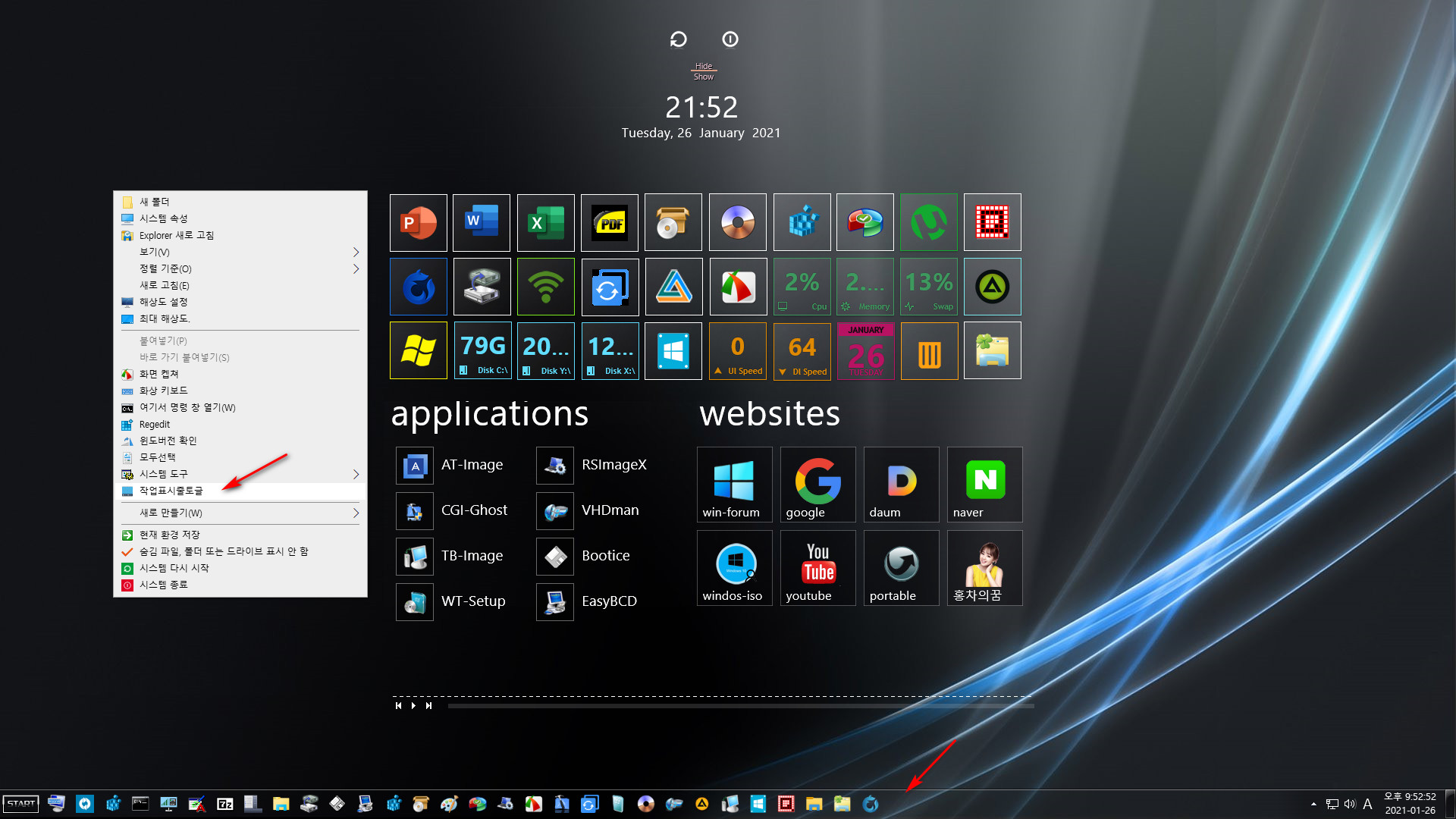The width and height of the screenshot is (1456, 819).
Task: Open the google website tile
Action: pos(817,485)
